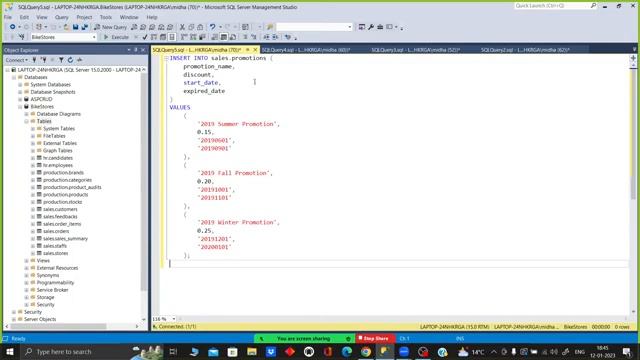Click the Task View taskbar icon
This screenshot has height=360, width=640.
point(173,351)
